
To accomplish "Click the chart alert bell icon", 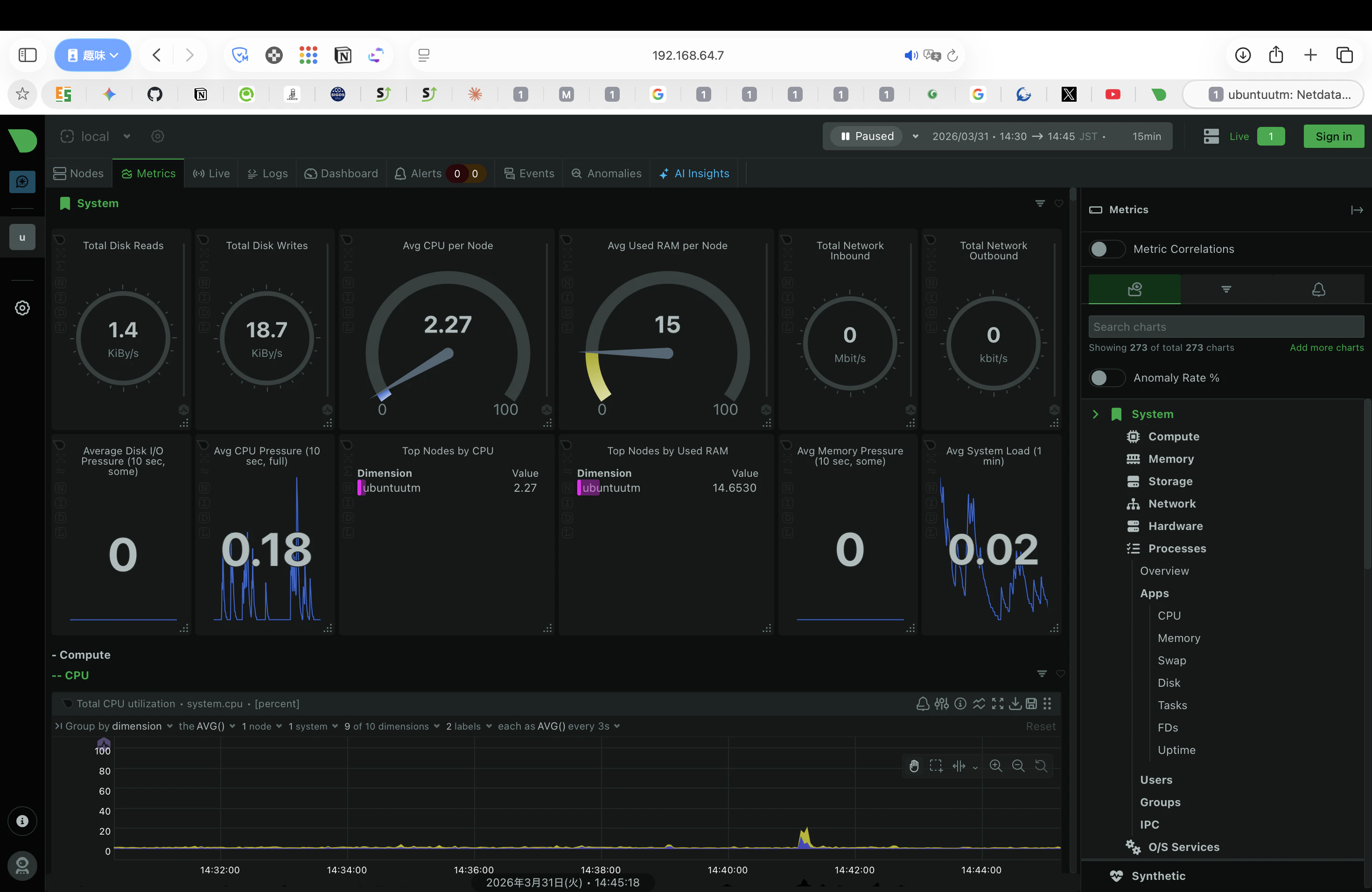I will 922,704.
